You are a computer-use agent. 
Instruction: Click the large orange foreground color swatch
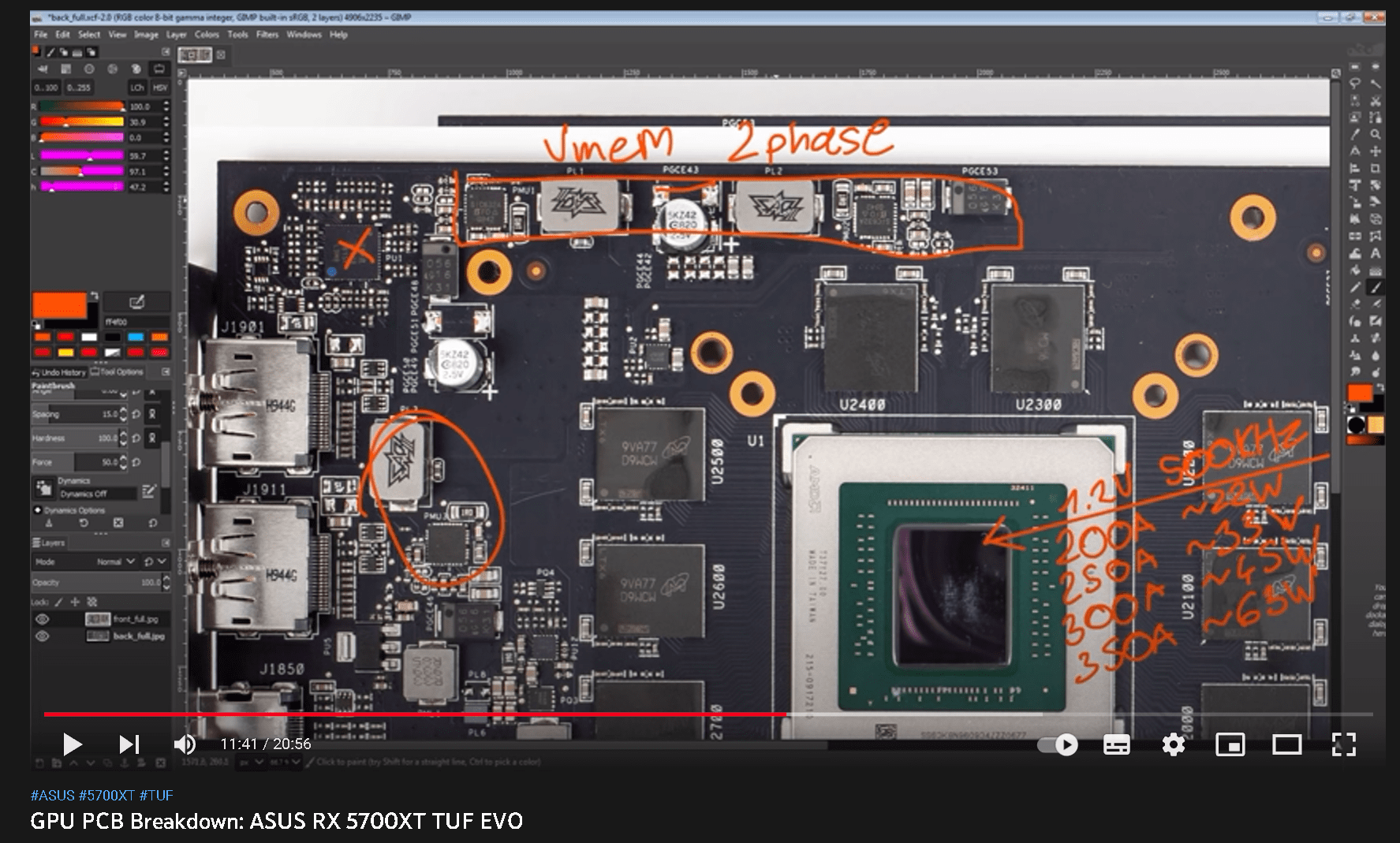(x=59, y=305)
